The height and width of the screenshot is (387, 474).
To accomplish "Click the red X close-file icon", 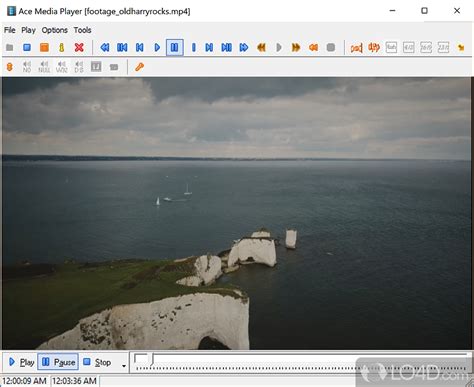I will coord(79,47).
